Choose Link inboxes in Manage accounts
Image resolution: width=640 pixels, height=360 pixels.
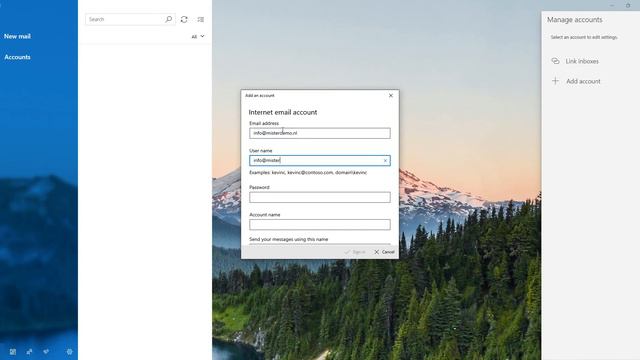(582, 61)
